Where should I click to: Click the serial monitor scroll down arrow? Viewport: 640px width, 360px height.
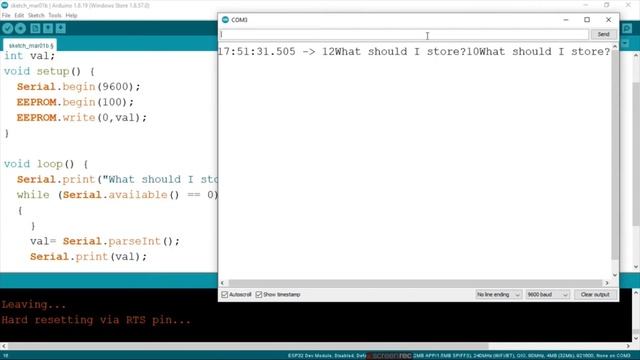[x=615, y=275]
